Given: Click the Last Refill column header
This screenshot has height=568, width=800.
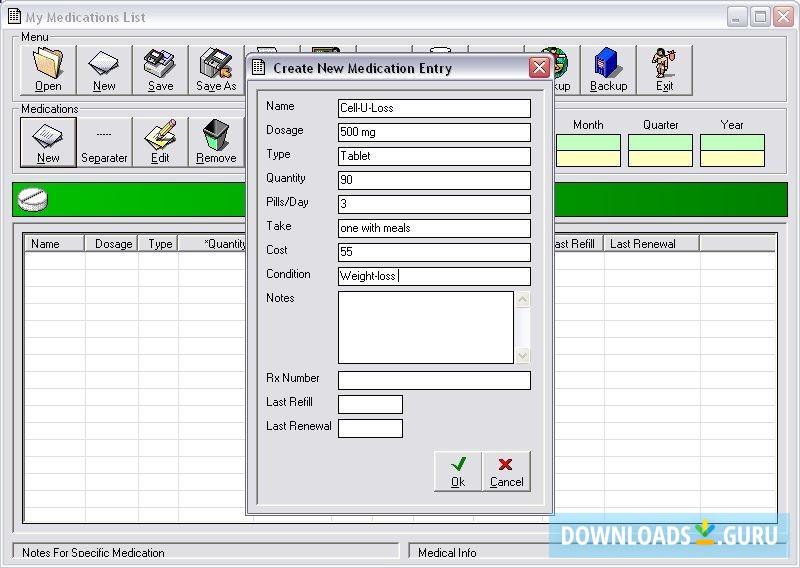Looking at the screenshot, I should pyautogui.click(x=579, y=244).
